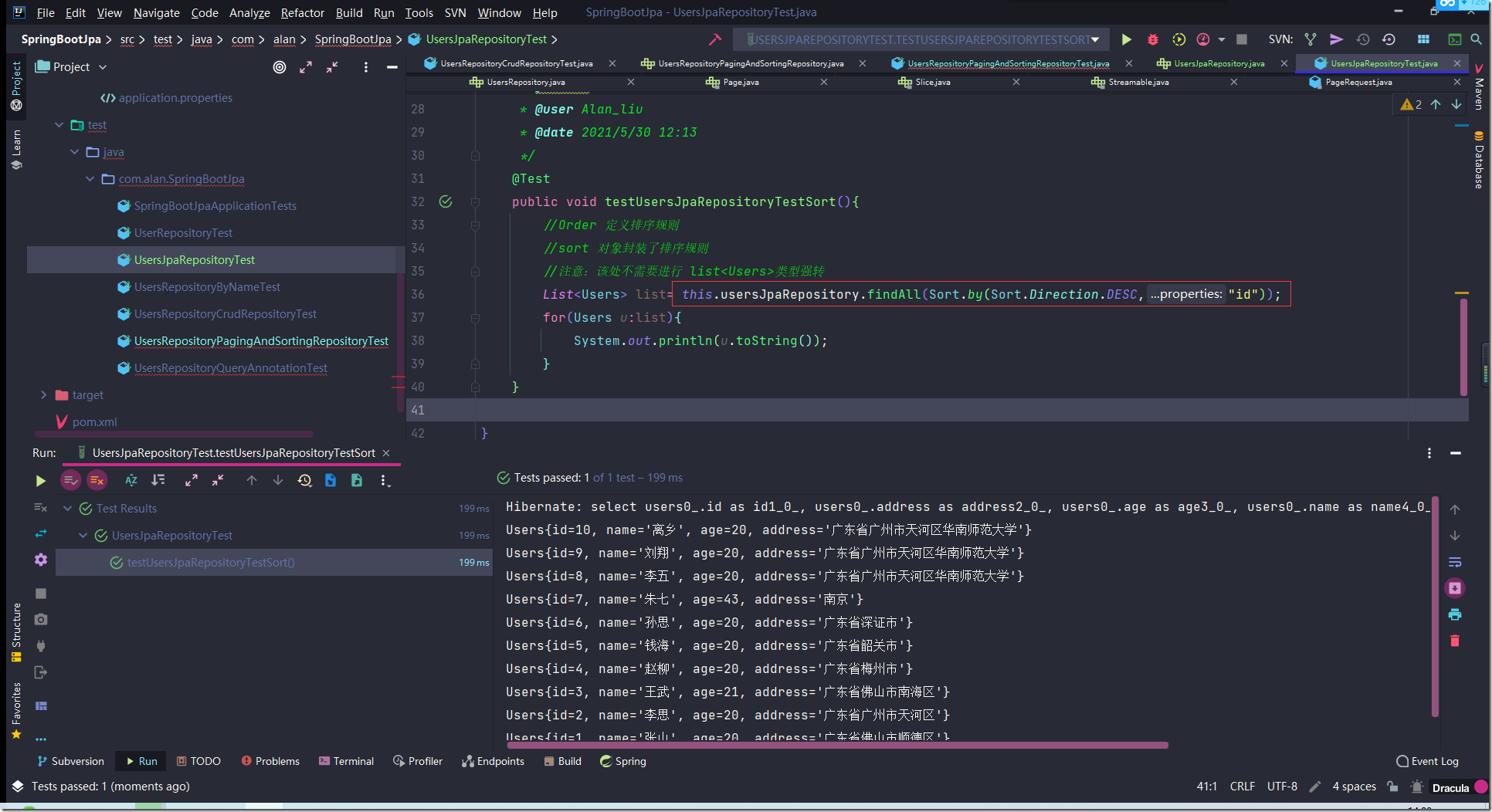Screen dimensions: 1492x812
Task: Sort test results alphabetically
Action: (x=131, y=480)
